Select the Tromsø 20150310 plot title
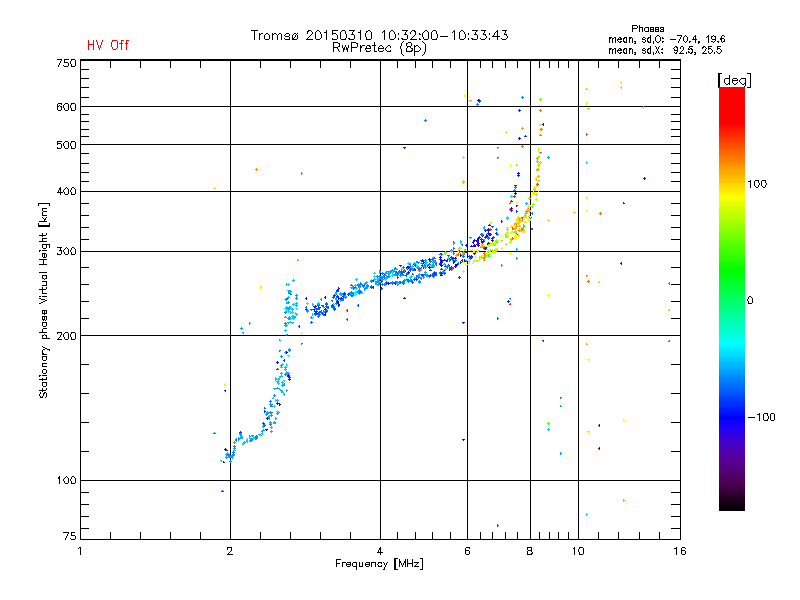 [x=379, y=35]
